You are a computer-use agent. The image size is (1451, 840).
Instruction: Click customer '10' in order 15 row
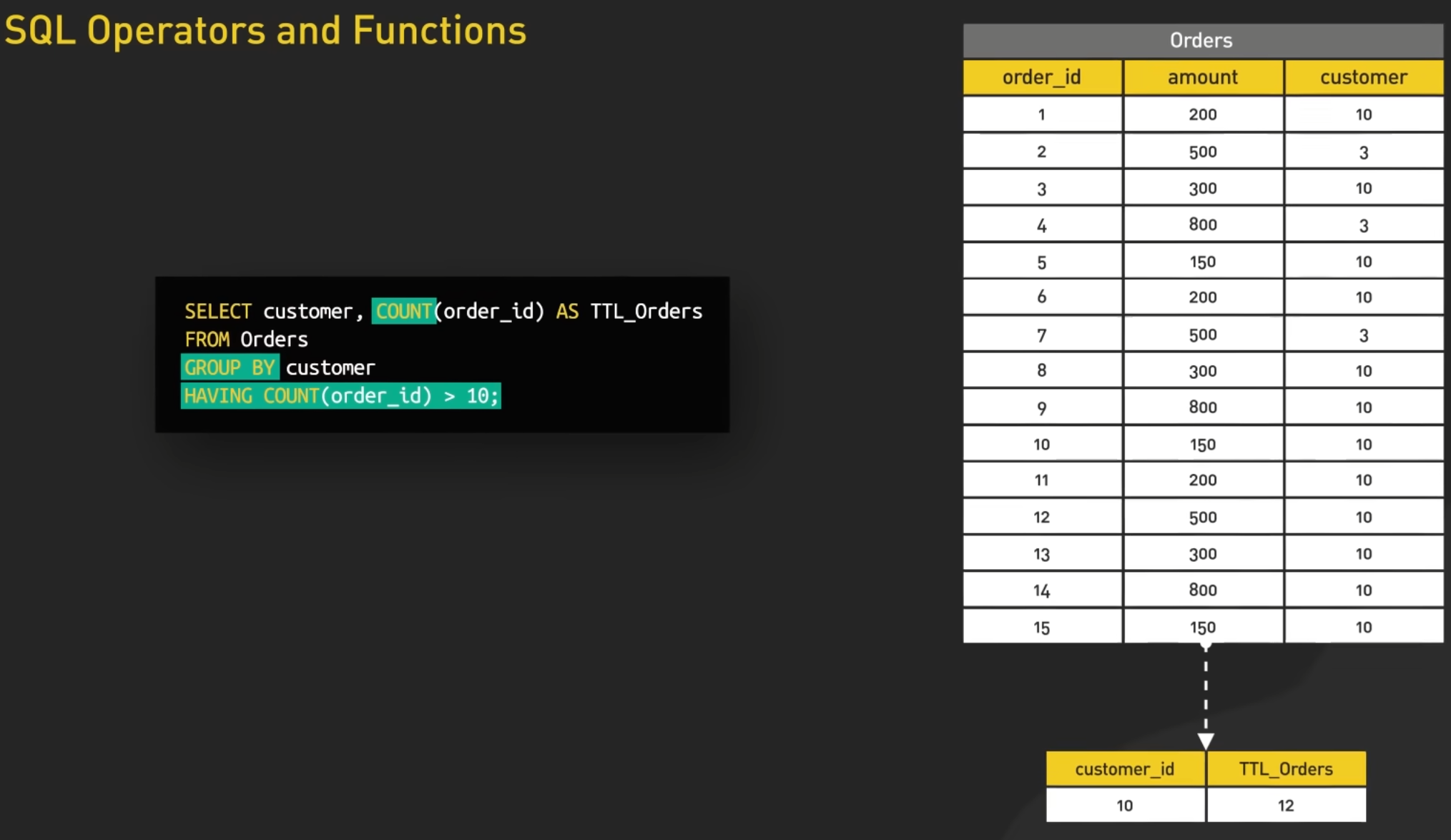tap(1364, 627)
